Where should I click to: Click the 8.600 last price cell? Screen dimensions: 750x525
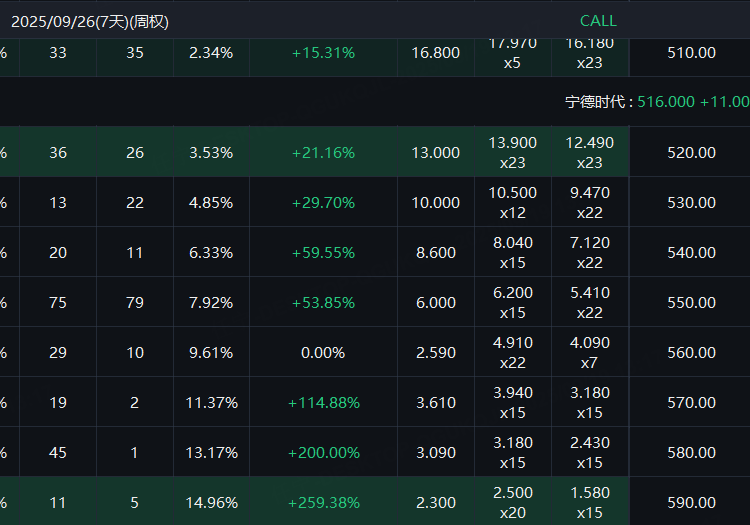click(x=436, y=253)
